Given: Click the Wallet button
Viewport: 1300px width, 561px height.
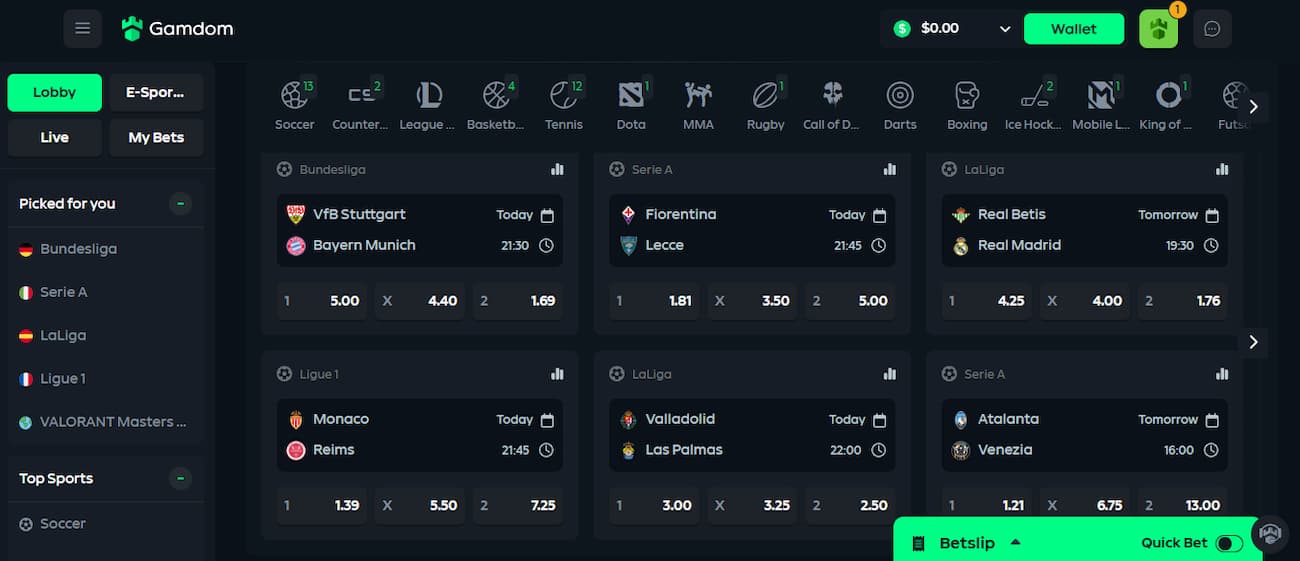Looking at the screenshot, I should pyautogui.click(x=1074, y=29).
